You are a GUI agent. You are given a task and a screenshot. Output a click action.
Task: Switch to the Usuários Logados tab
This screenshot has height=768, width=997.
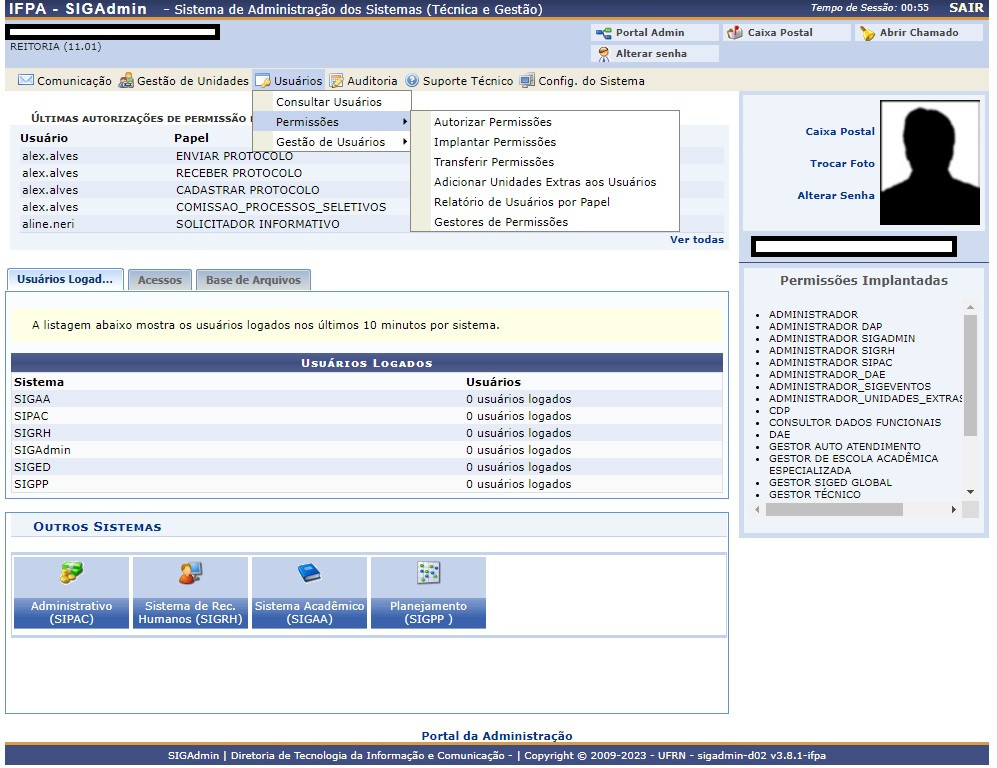coord(65,279)
